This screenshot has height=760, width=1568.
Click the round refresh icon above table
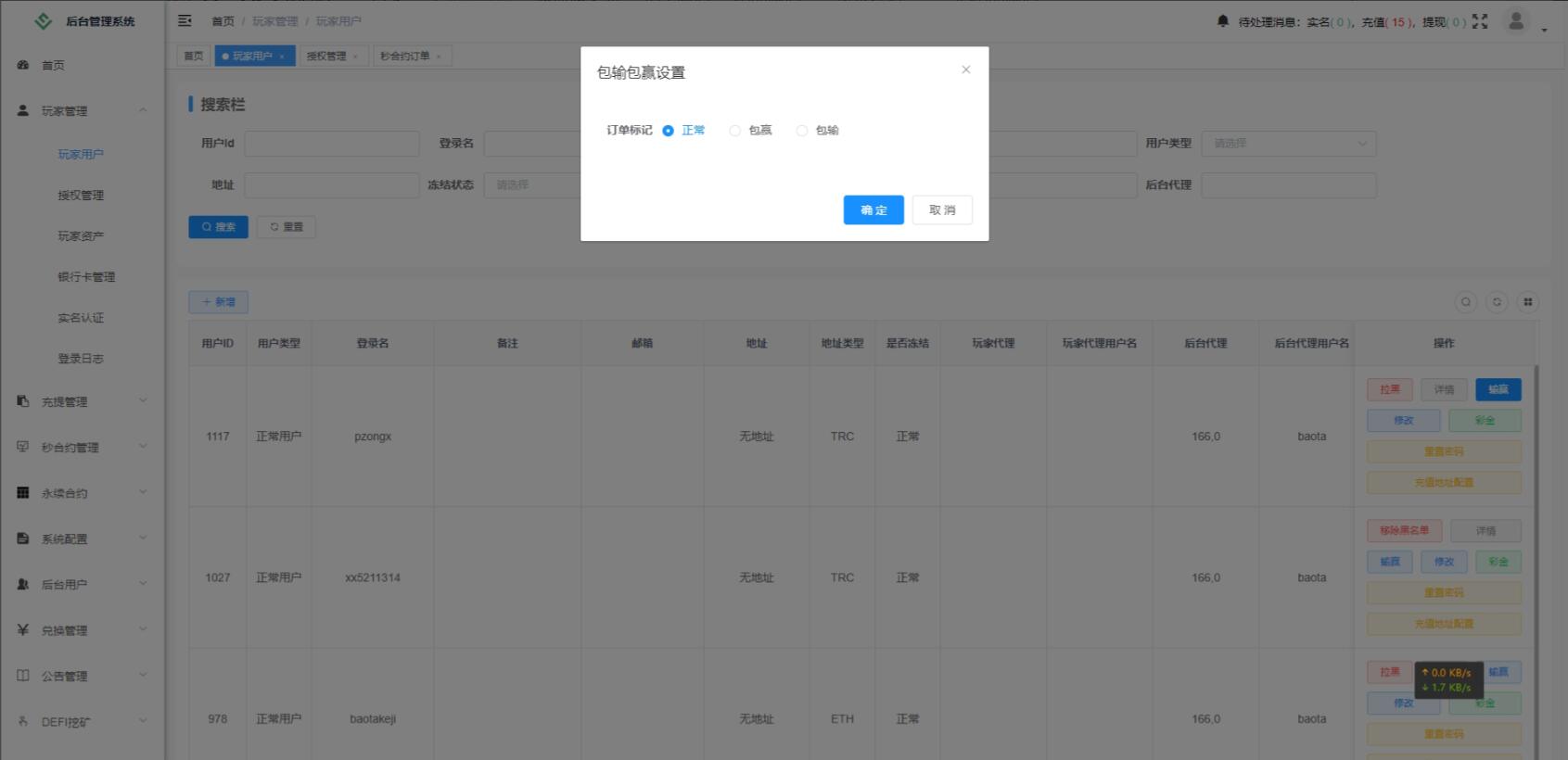pos(1497,302)
